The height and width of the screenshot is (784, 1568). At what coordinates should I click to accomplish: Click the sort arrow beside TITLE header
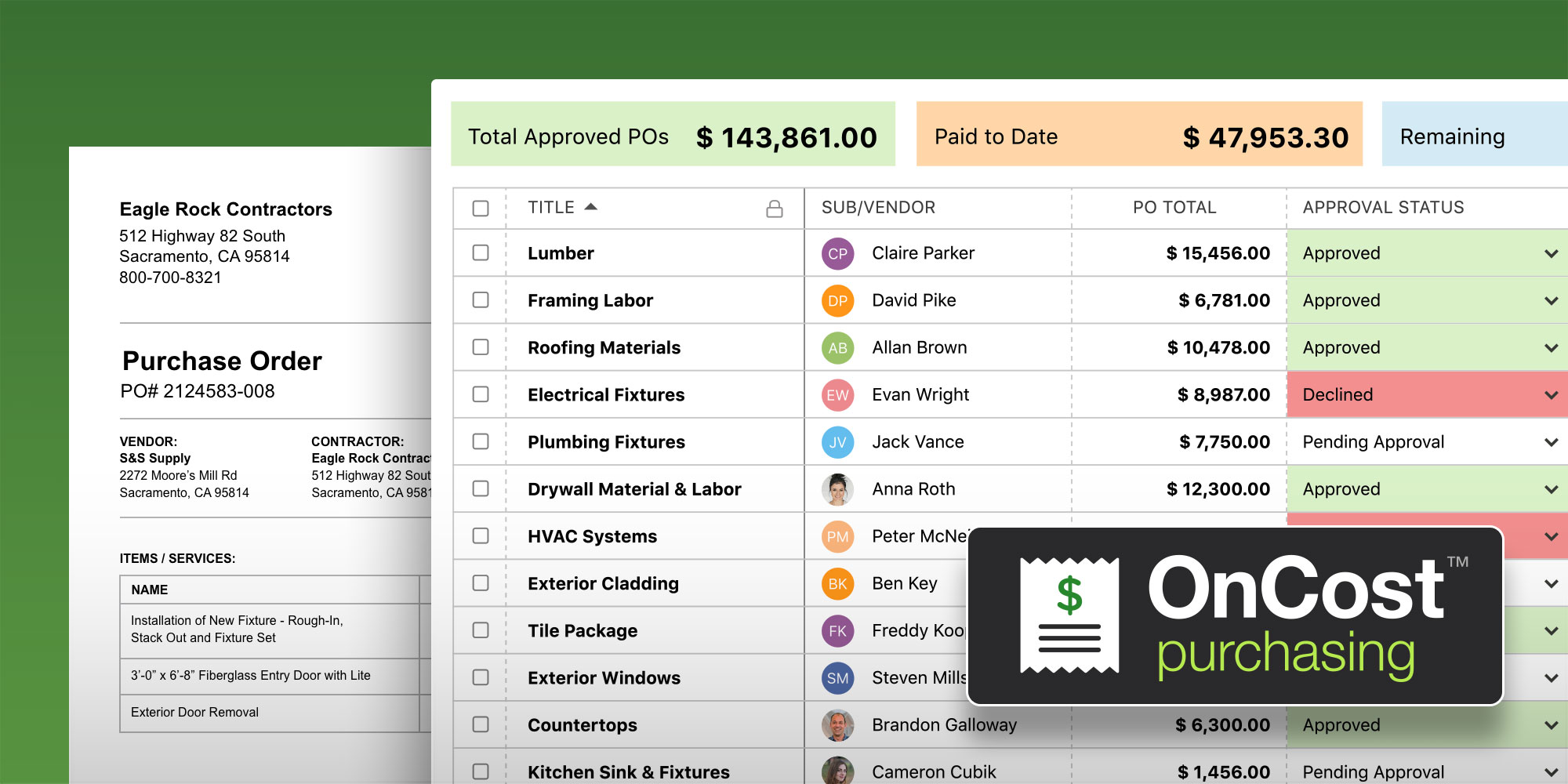[x=591, y=207]
